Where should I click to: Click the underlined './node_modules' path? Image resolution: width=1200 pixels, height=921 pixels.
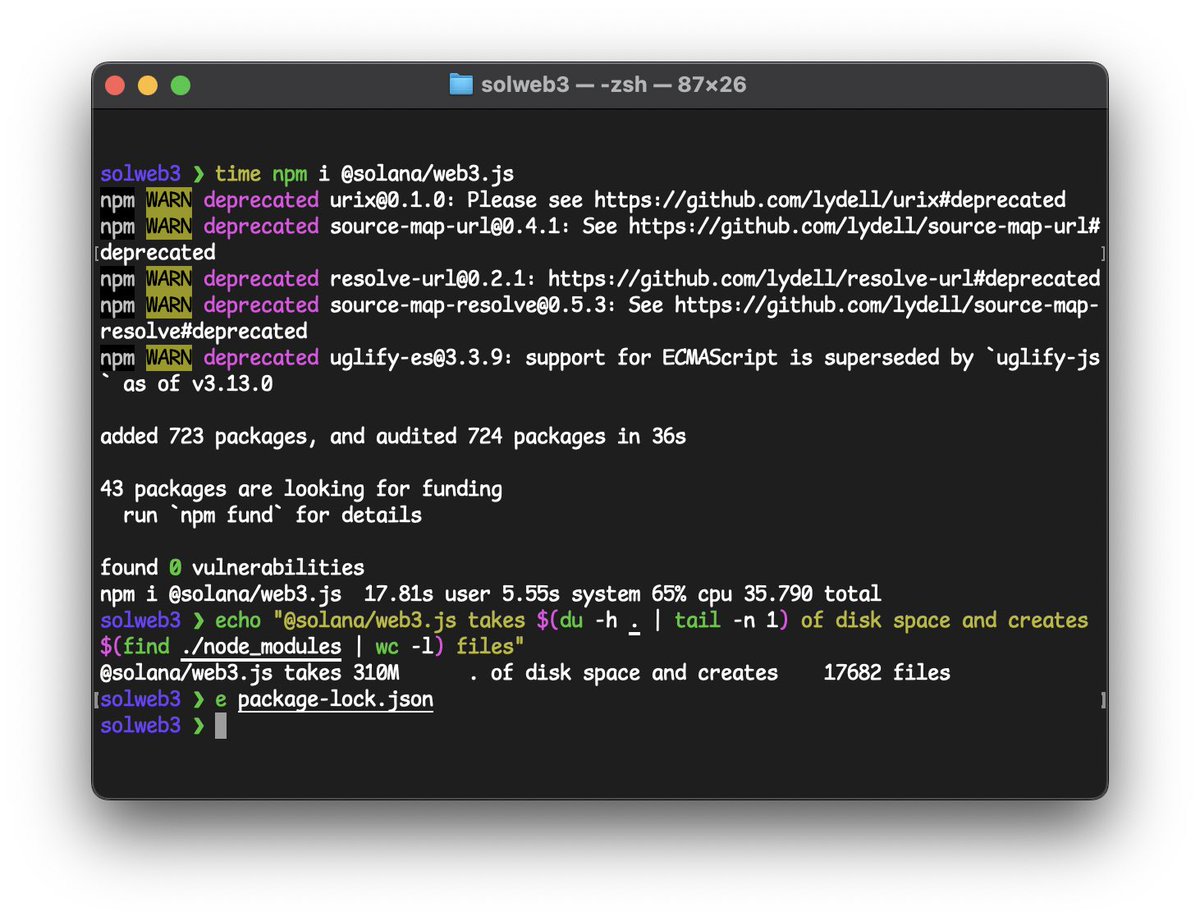[261, 647]
